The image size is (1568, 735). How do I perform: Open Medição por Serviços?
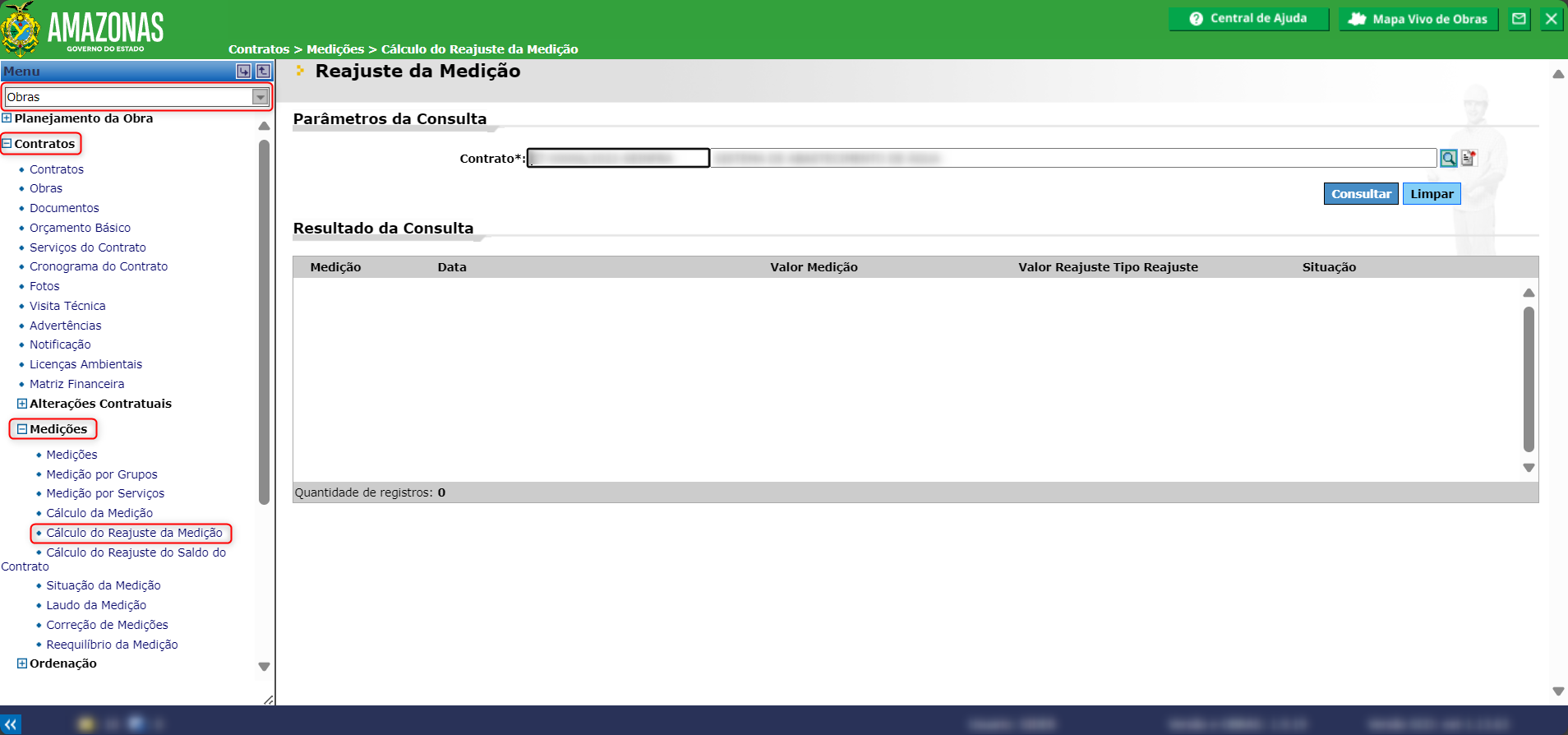click(105, 493)
